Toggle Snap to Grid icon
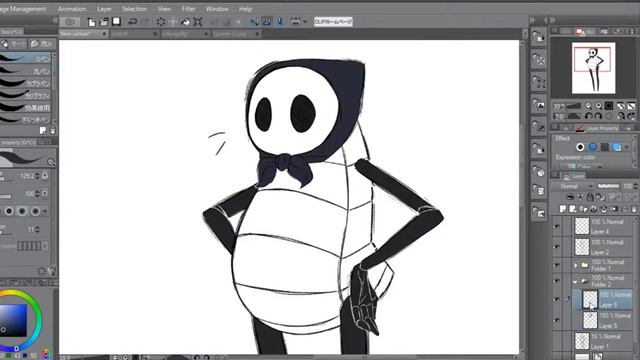640x360 pixels. pos(280,22)
